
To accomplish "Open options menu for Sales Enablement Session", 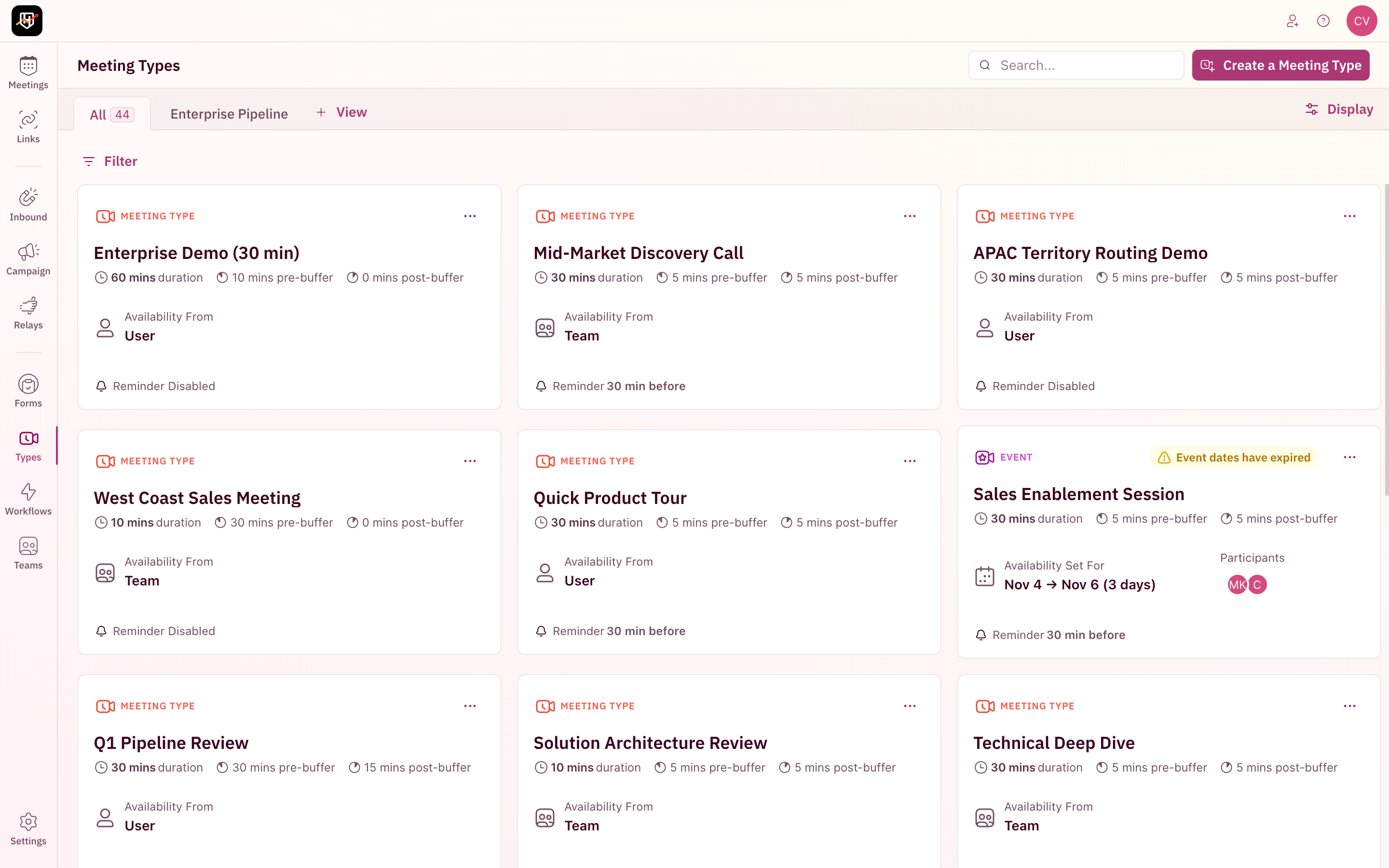I will click(x=1349, y=458).
